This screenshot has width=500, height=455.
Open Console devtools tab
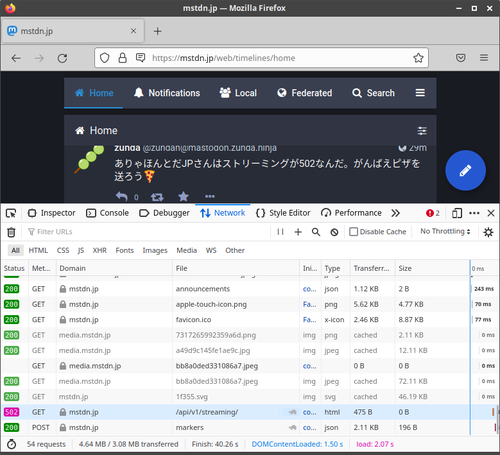point(107,213)
